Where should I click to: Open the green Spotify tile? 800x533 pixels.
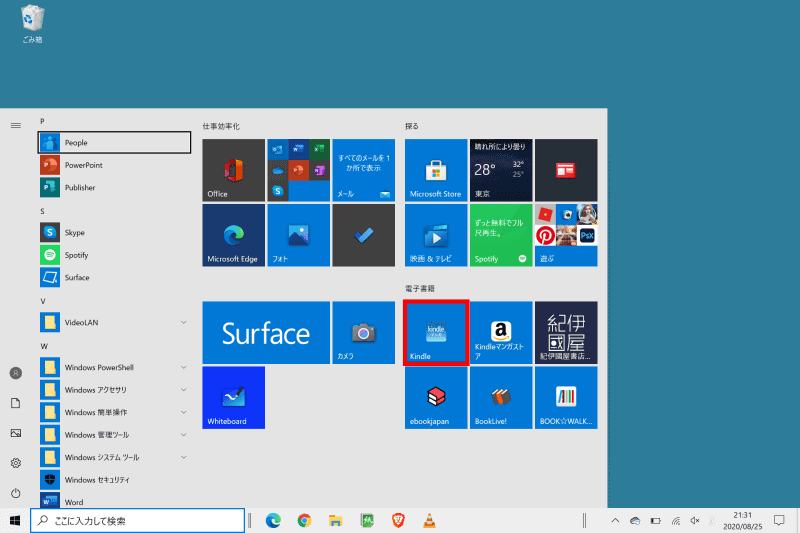pyautogui.click(x=501, y=235)
